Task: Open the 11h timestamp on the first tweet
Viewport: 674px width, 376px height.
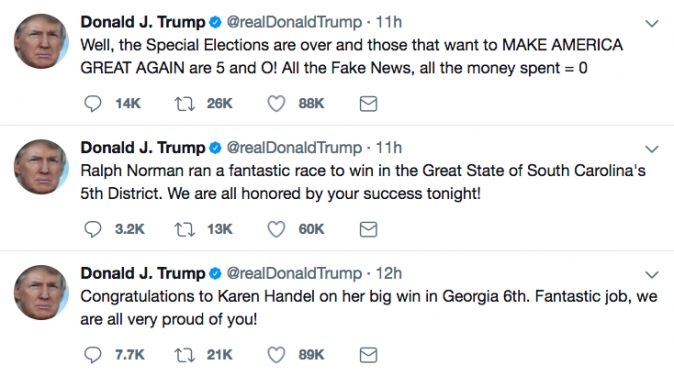Action: coord(389,22)
